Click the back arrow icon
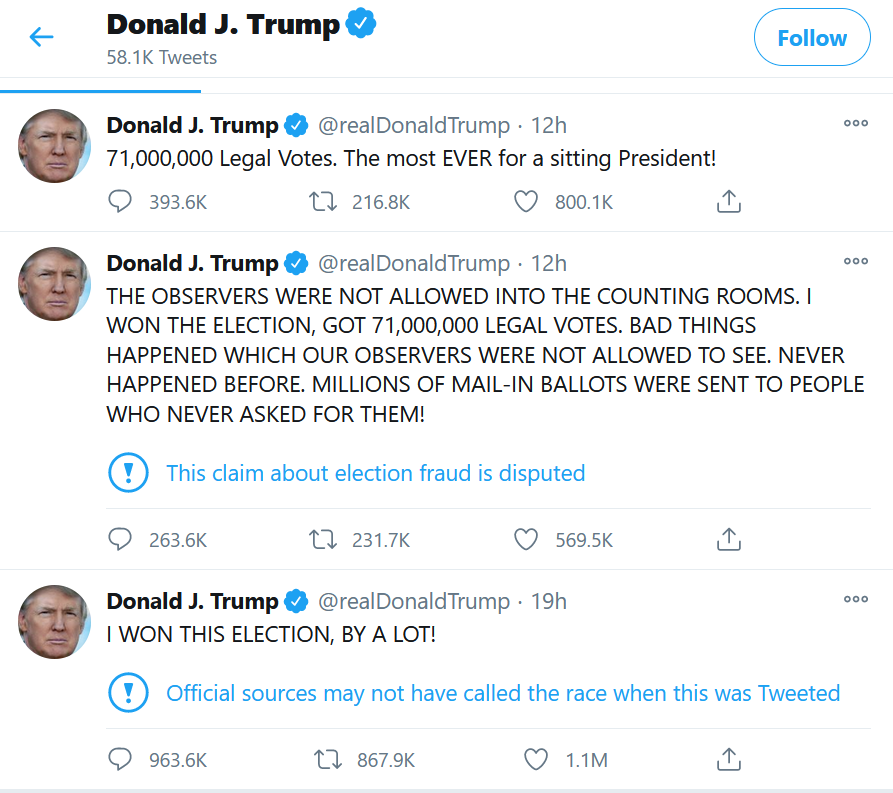Viewport: 893px width, 793px height. pyautogui.click(x=41, y=38)
